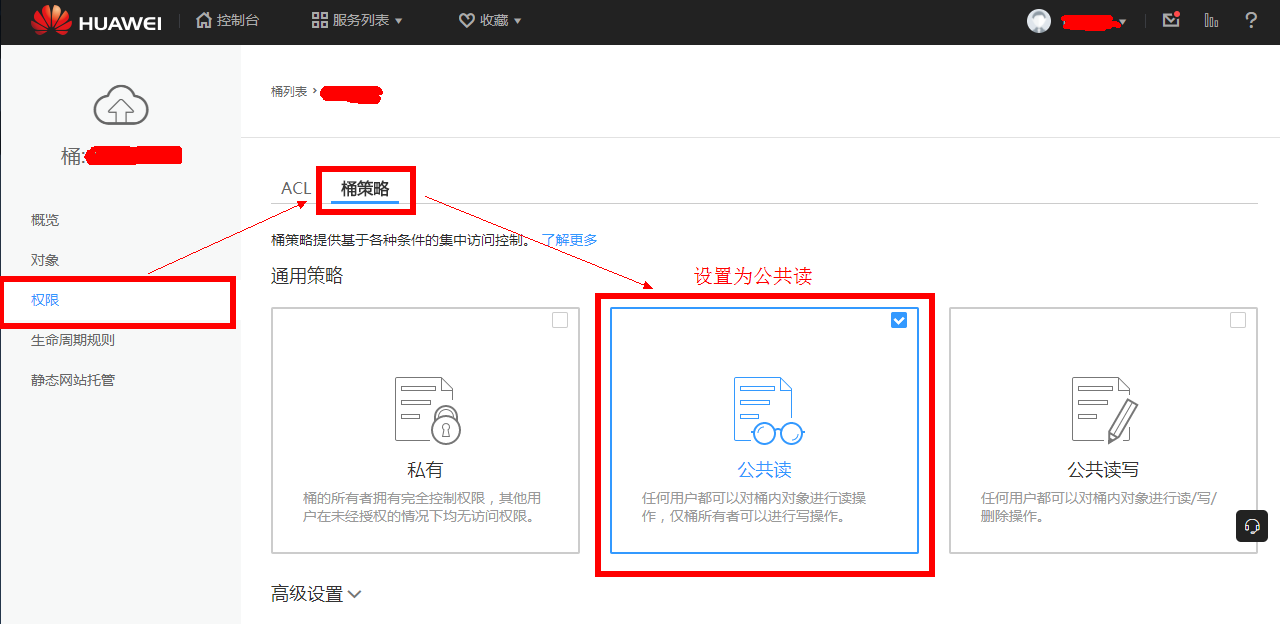Check the 公共读写 policy checkbox

[1238, 320]
